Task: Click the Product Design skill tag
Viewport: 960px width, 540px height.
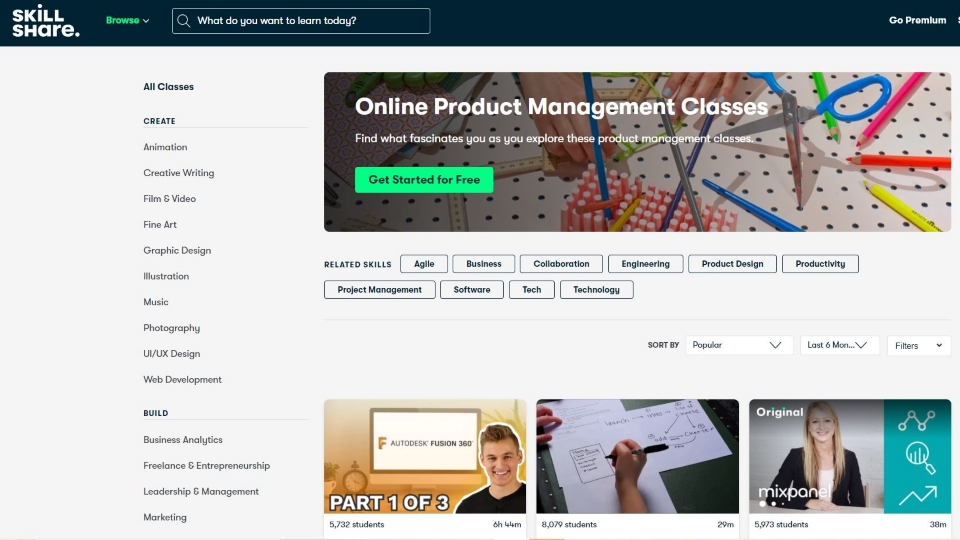Action: 732,264
